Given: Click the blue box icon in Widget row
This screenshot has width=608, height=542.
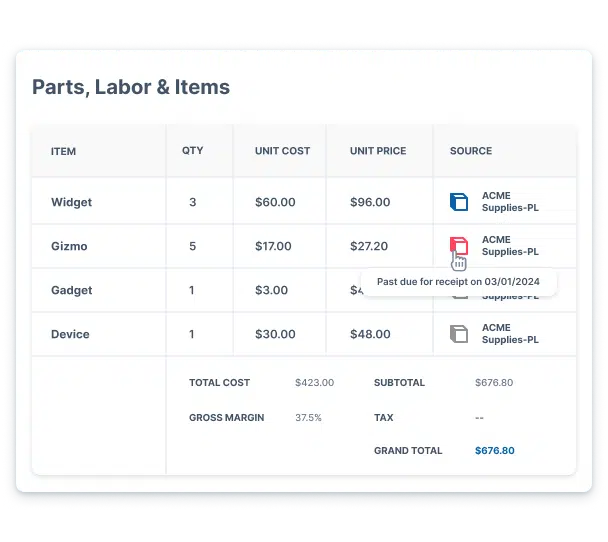Looking at the screenshot, I should pyautogui.click(x=459, y=202).
